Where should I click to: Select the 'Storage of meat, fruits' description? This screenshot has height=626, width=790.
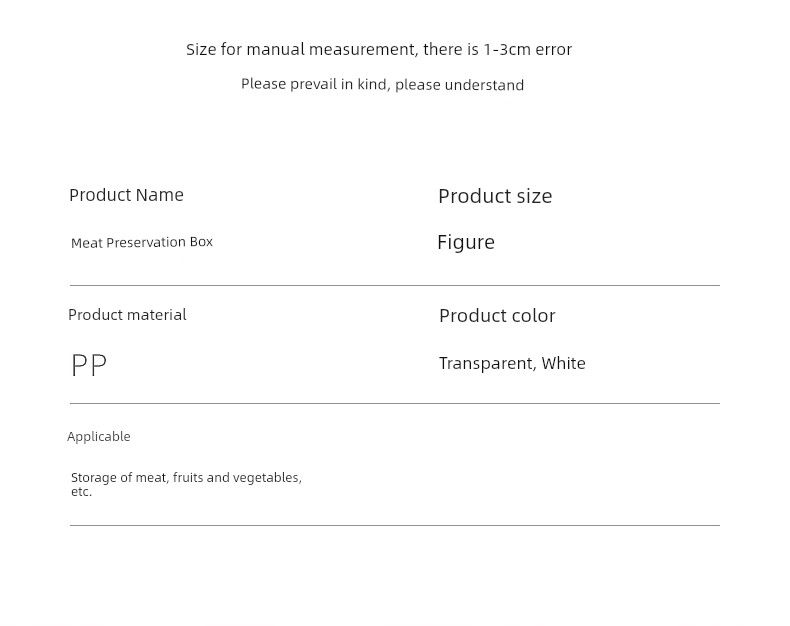click(186, 484)
